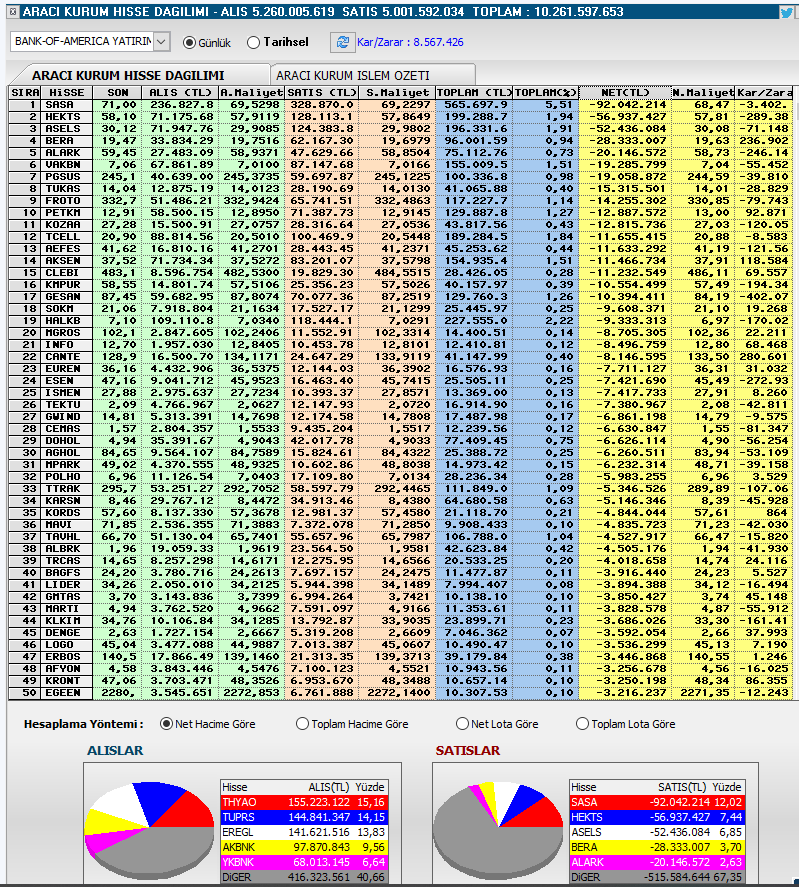
Task: Click the DiGER row in ALISLAR legend
Action: [x=304, y=877]
